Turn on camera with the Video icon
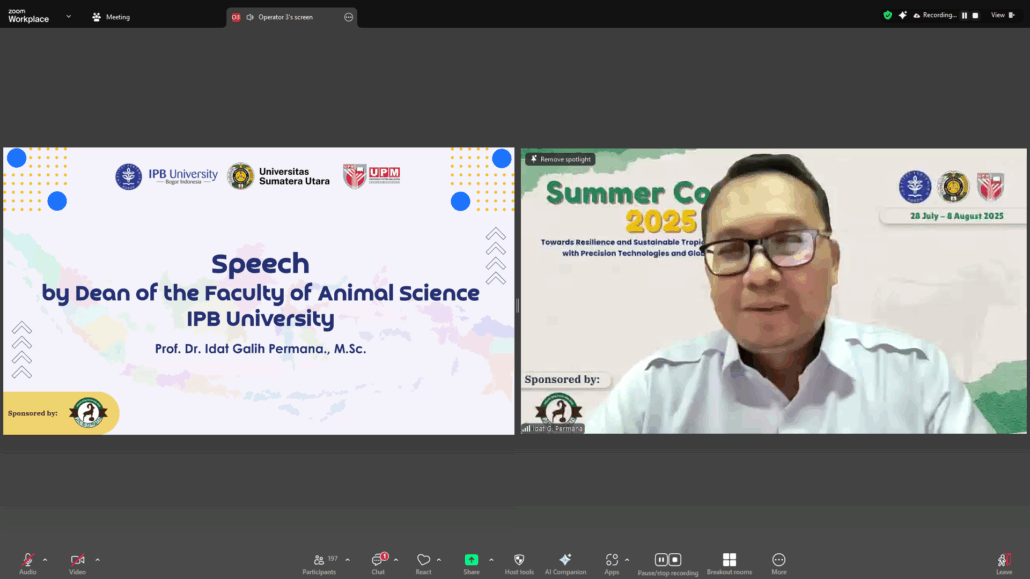The width and height of the screenshot is (1030, 579). coord(77,561)
